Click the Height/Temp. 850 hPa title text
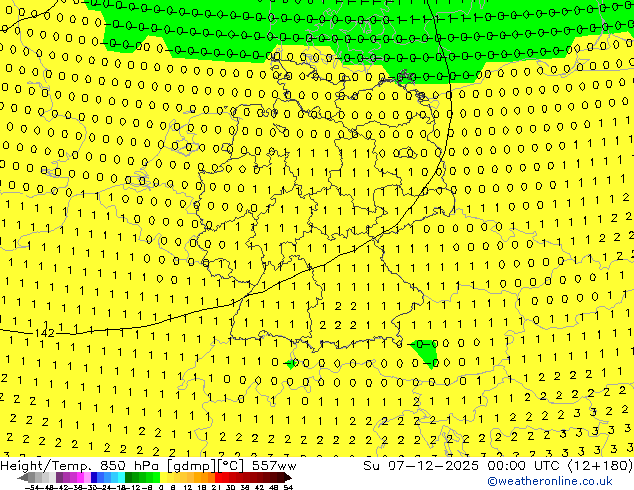634x490 pixels. click(x=81, y=466)
